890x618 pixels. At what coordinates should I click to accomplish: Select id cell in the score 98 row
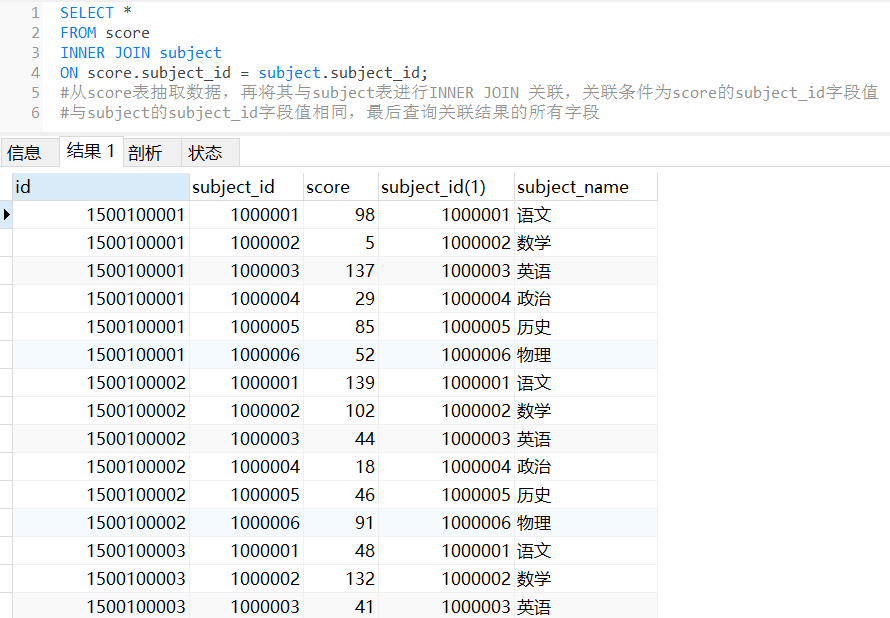101,215
